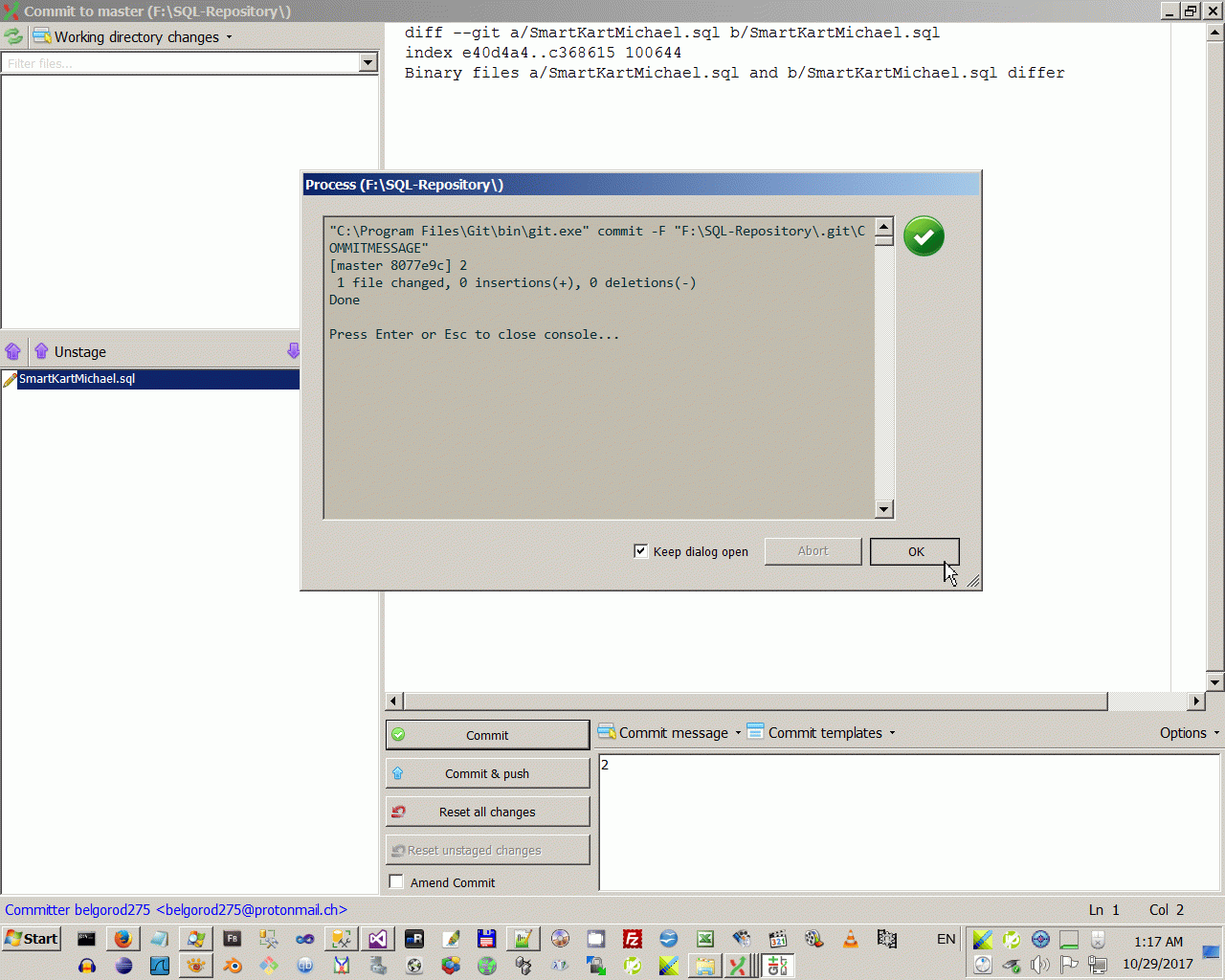This screenshot has width=1225, height=980.
Task: Click inside the commit message text box
Action: 909,823
